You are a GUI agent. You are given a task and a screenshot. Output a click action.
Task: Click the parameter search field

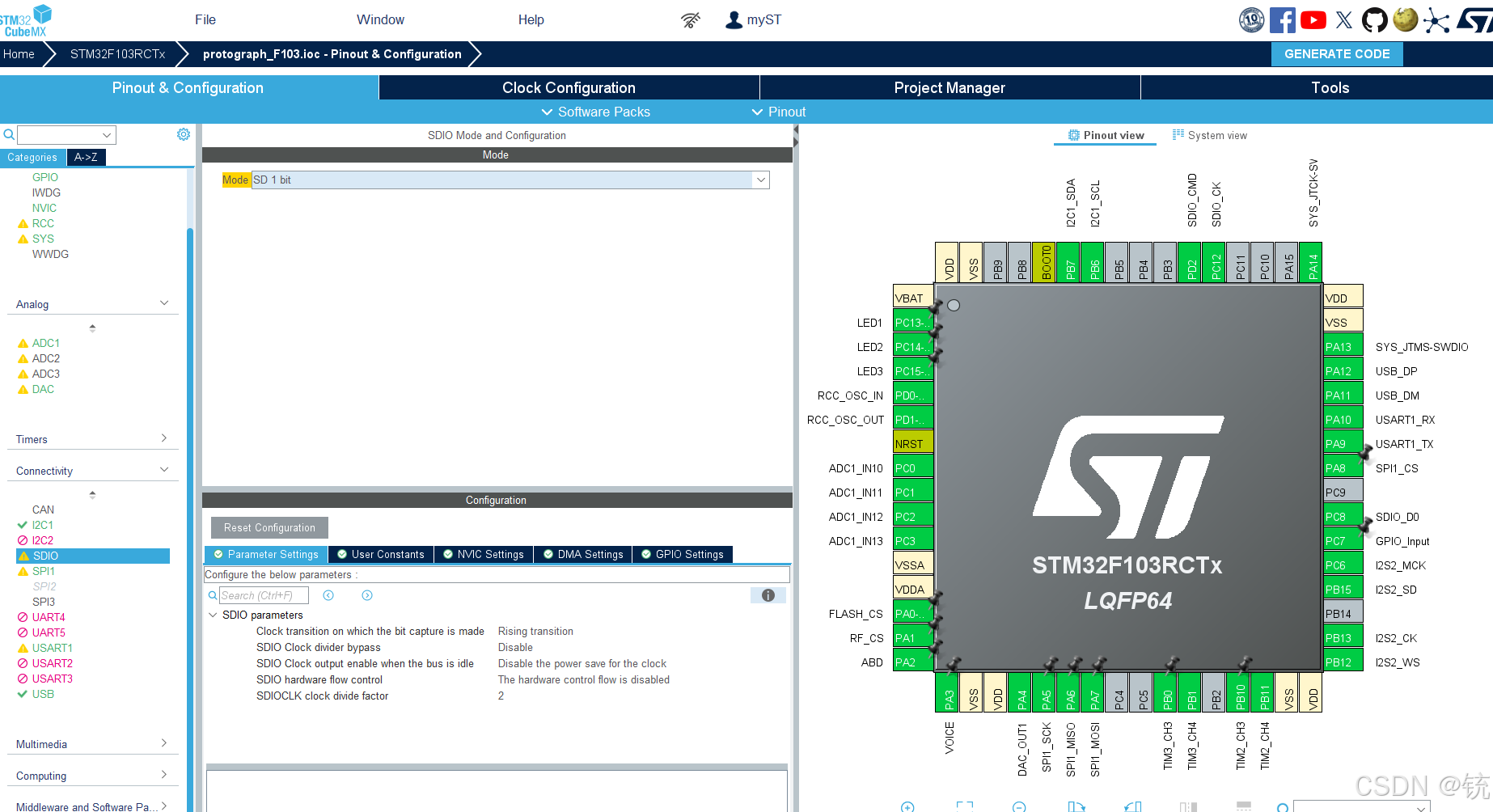tap(264, 595)
